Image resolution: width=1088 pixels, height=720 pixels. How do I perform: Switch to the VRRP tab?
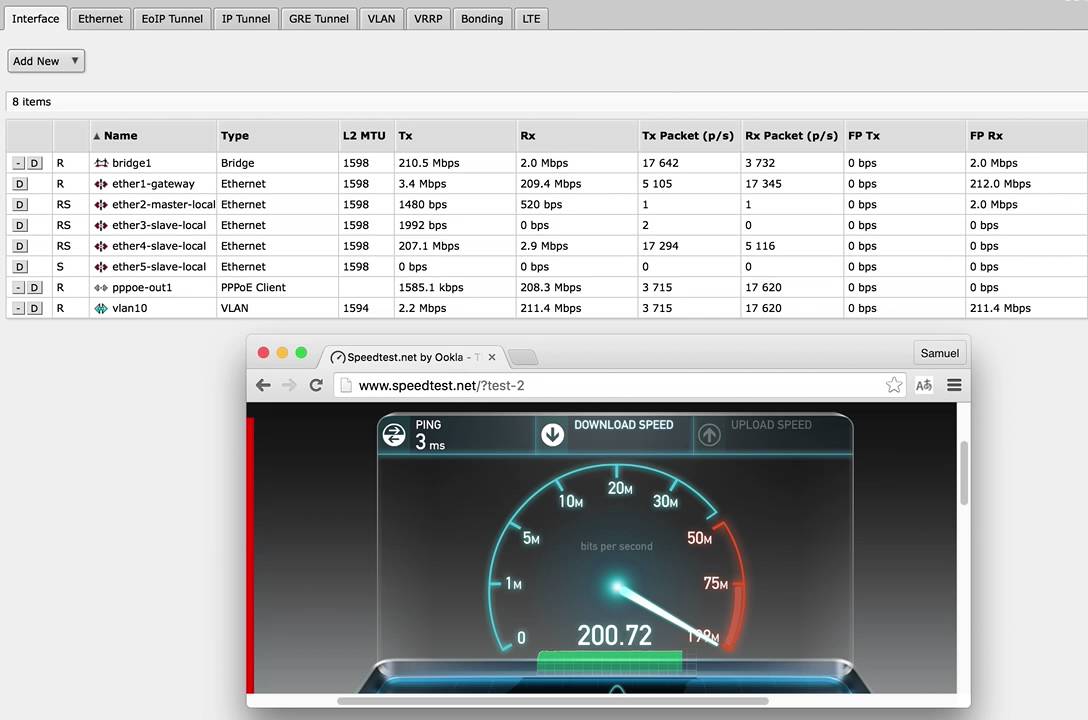(x=428, y=19)
